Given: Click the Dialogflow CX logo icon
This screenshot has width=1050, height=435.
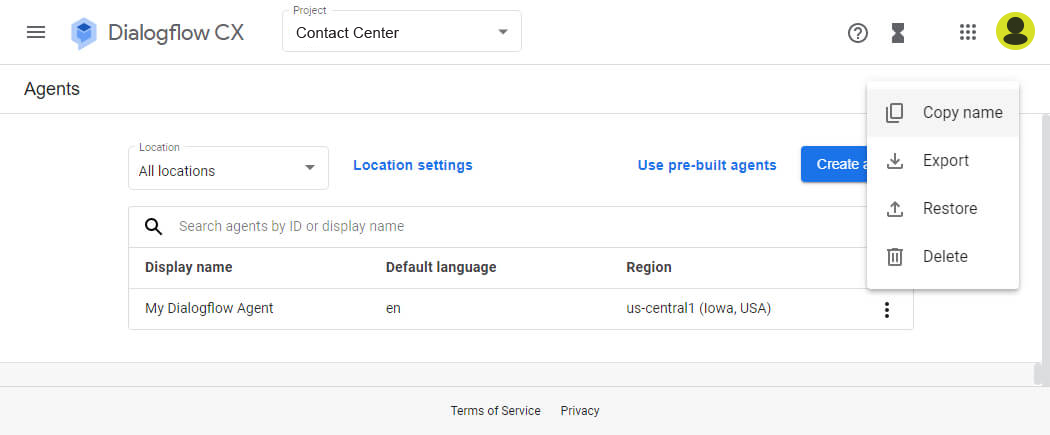Looking at the screenshot, I should 84,33.
